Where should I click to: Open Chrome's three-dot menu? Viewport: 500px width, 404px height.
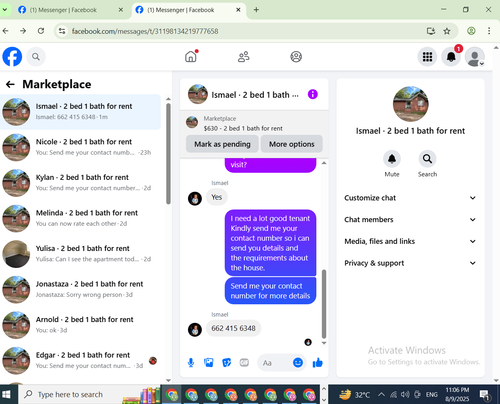point(489,31)
